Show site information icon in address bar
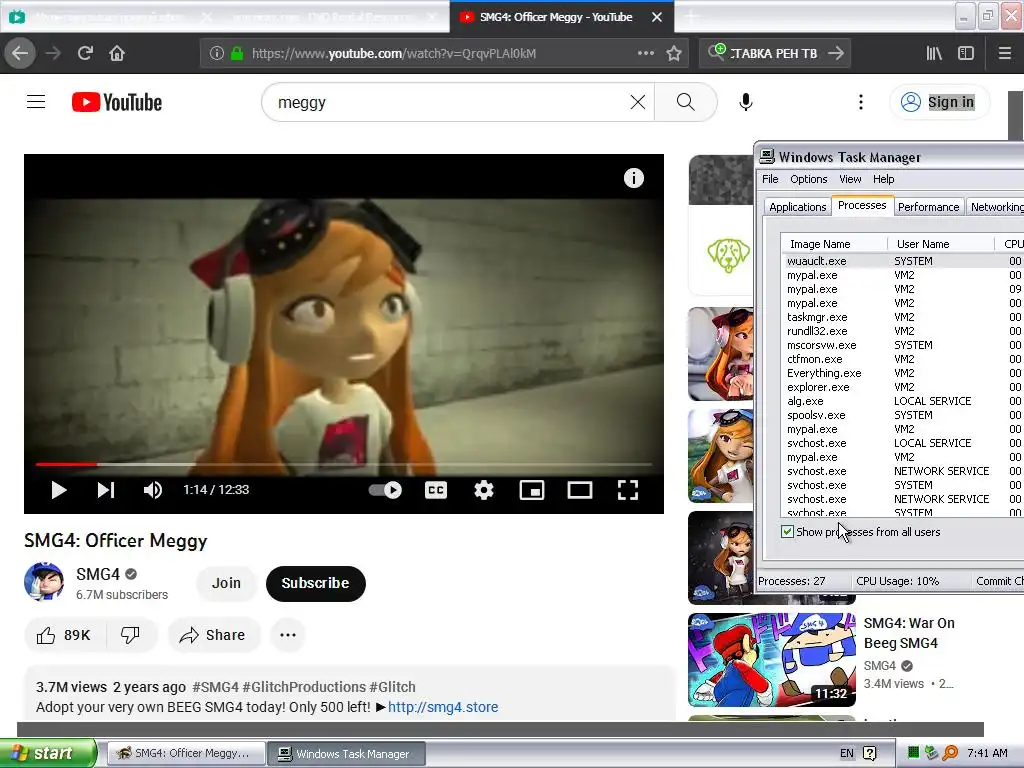 click(217, 54)
